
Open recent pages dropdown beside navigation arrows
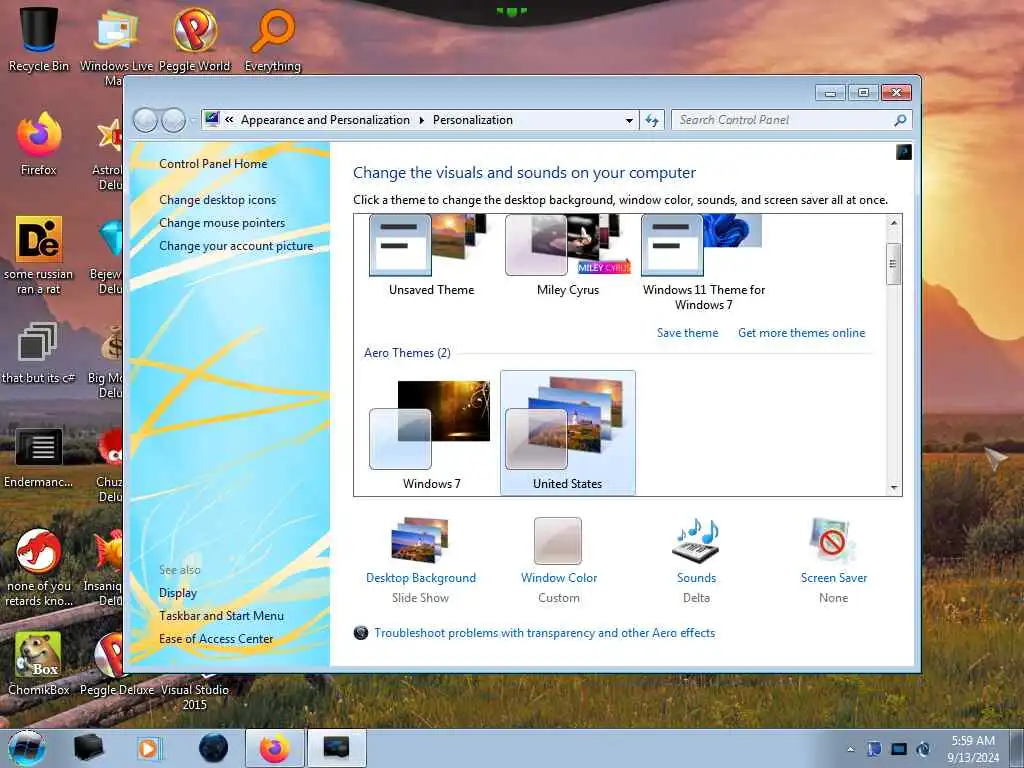pos(193,121)
